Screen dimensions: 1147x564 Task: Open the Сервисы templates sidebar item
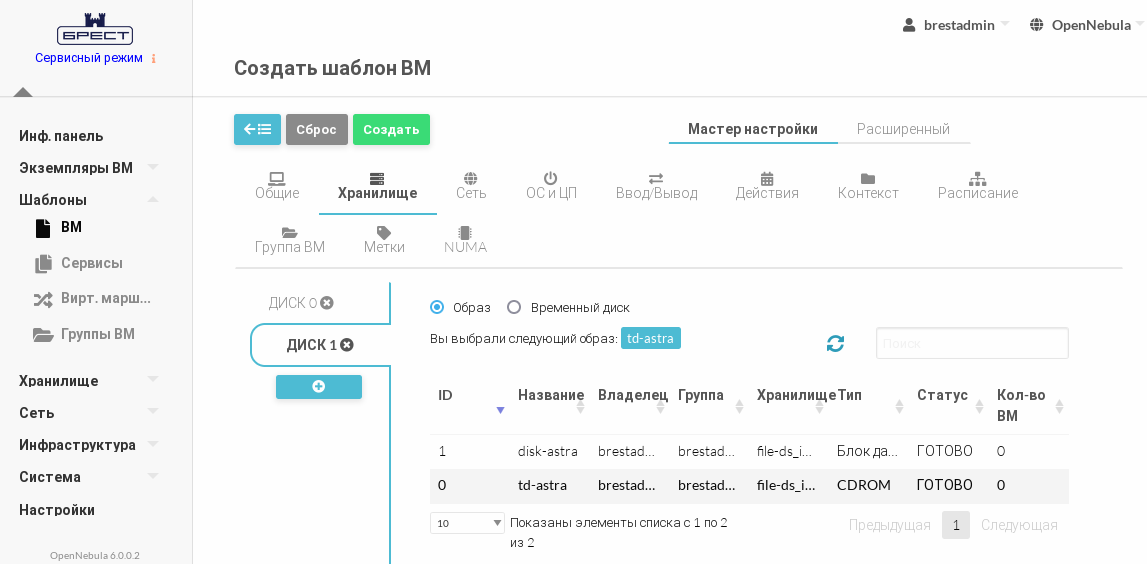[91, 263]
